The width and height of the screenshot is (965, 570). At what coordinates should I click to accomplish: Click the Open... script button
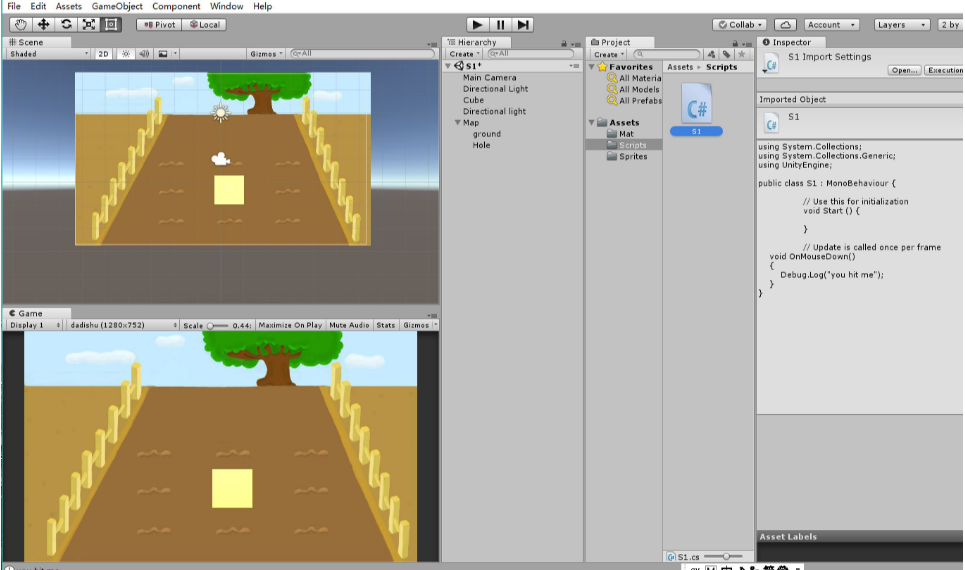click(x=904, y=70)
